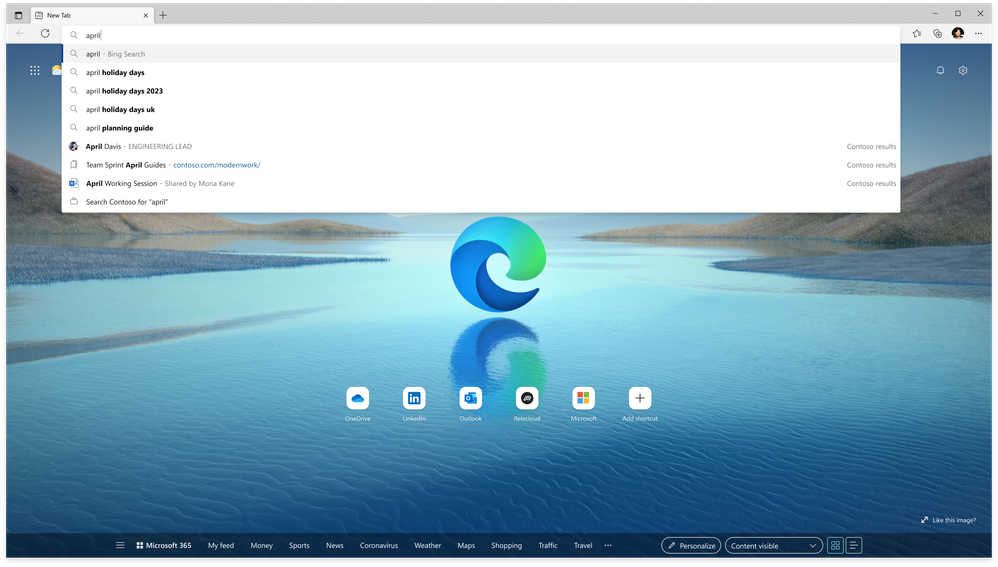Reload the page with refresh icon

[x=45, y=34]
